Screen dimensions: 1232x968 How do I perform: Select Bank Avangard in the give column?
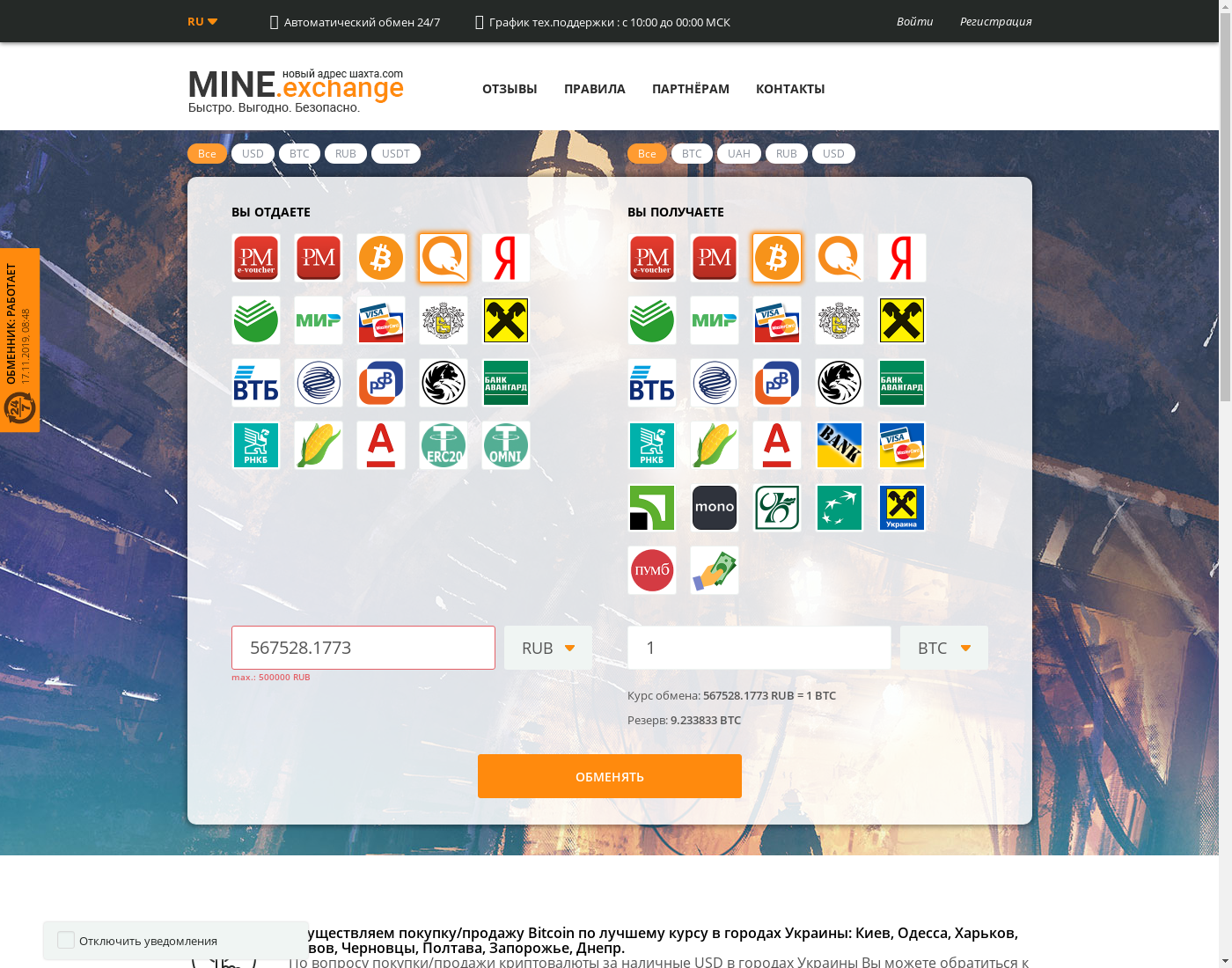(506, 383)
